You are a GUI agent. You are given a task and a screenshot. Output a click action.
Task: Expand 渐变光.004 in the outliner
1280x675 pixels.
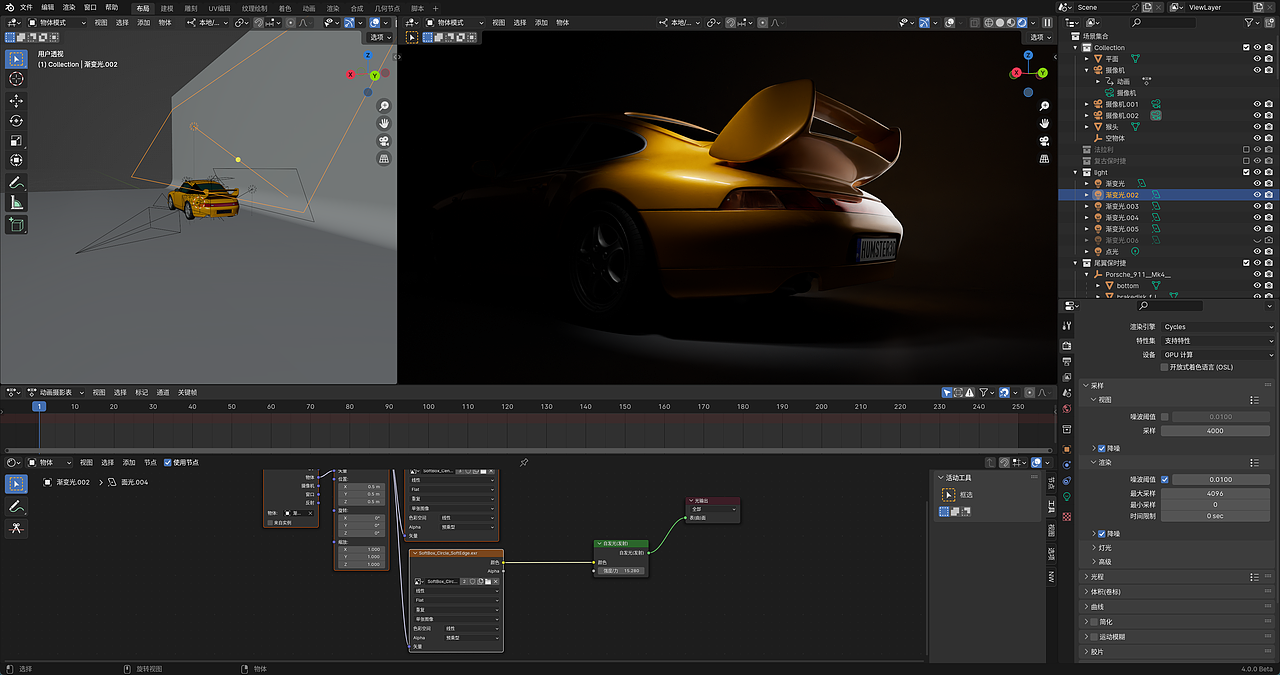[x=1088, y=217]
